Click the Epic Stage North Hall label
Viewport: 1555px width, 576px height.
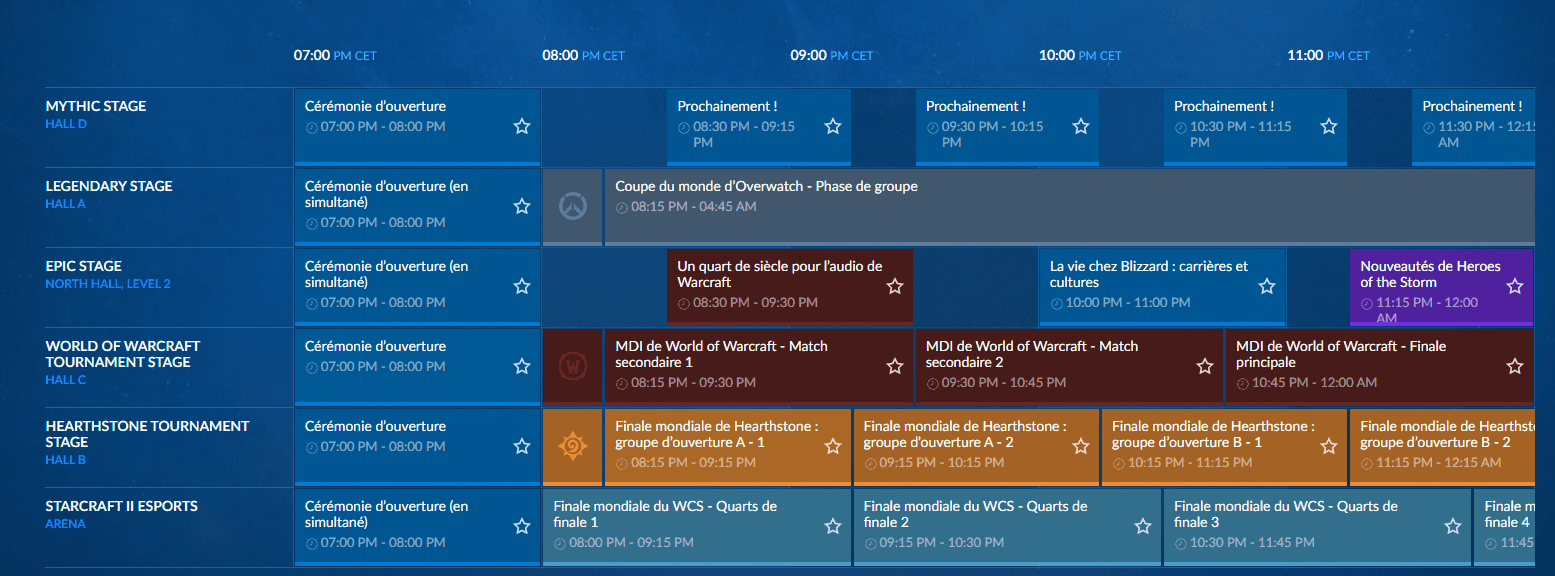[x=108, y=284]
